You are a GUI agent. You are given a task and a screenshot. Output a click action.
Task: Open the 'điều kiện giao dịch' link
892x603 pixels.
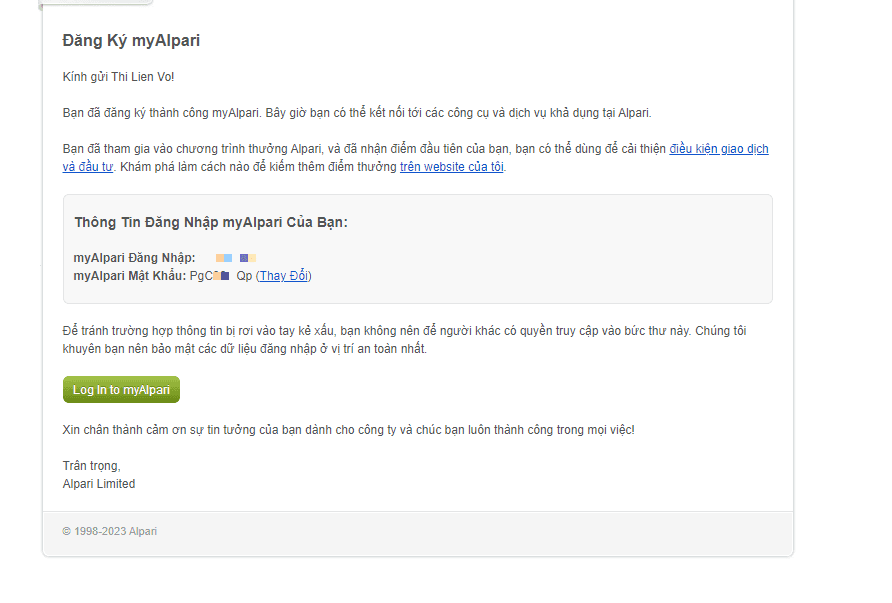tap(718, 149)
